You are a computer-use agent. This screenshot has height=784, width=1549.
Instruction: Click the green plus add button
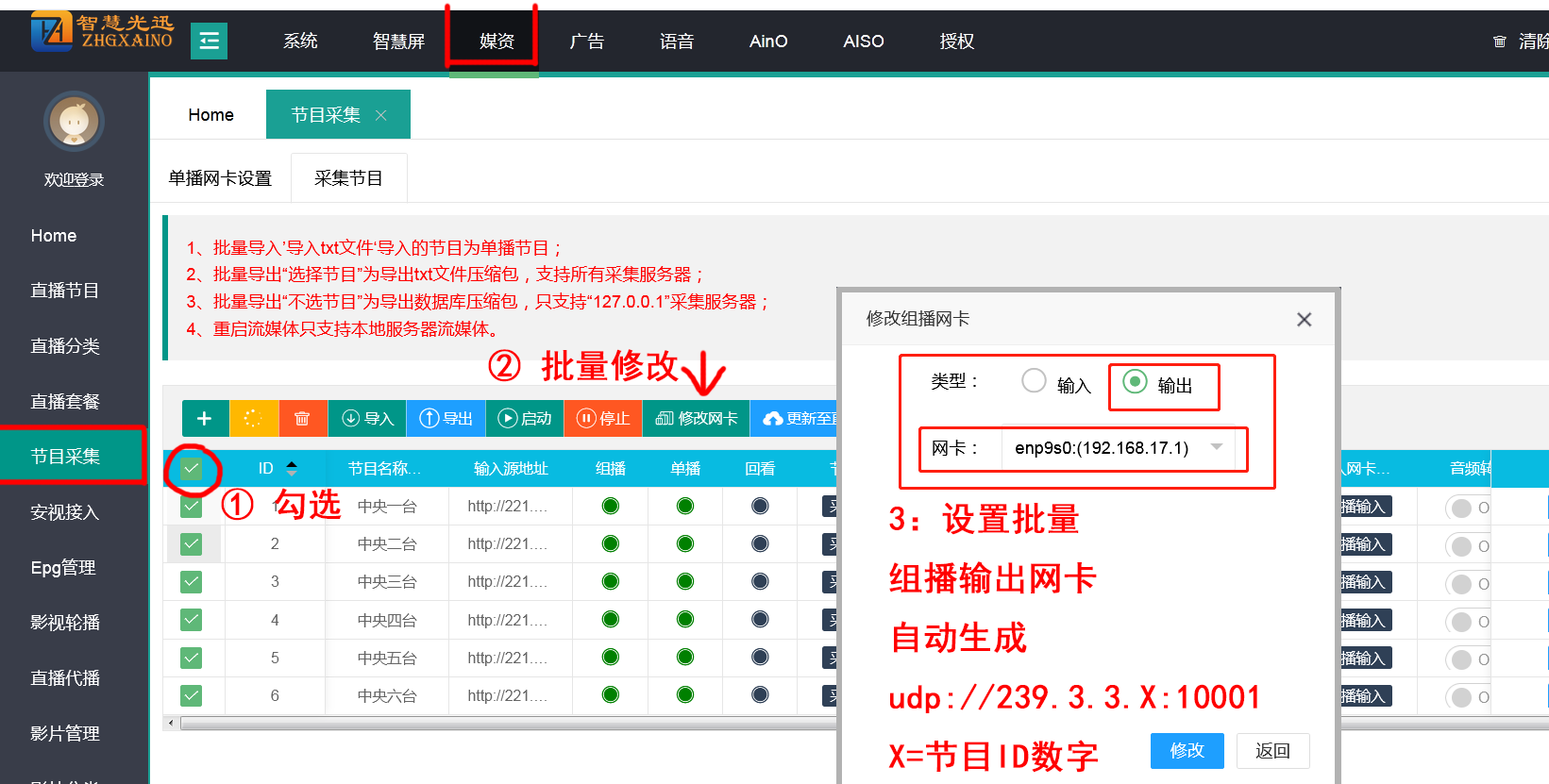click(x=205, y=418)
